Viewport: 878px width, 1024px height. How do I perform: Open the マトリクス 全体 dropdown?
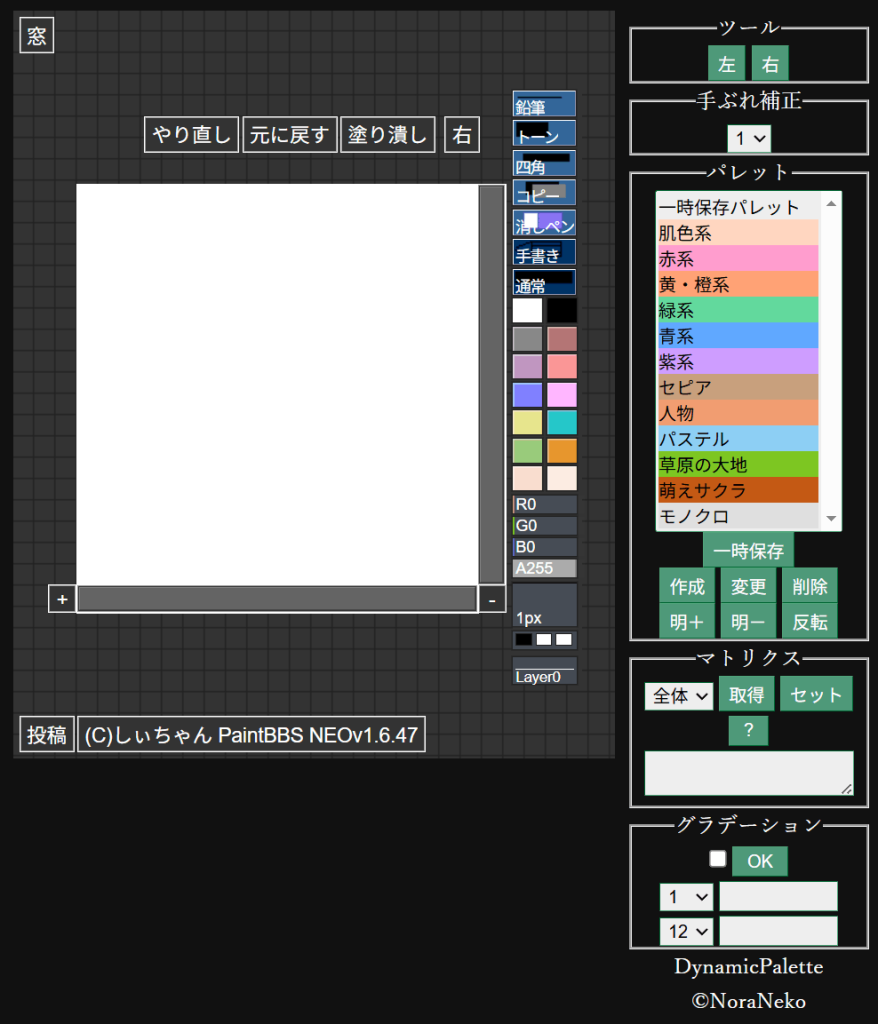pos(679,696)
